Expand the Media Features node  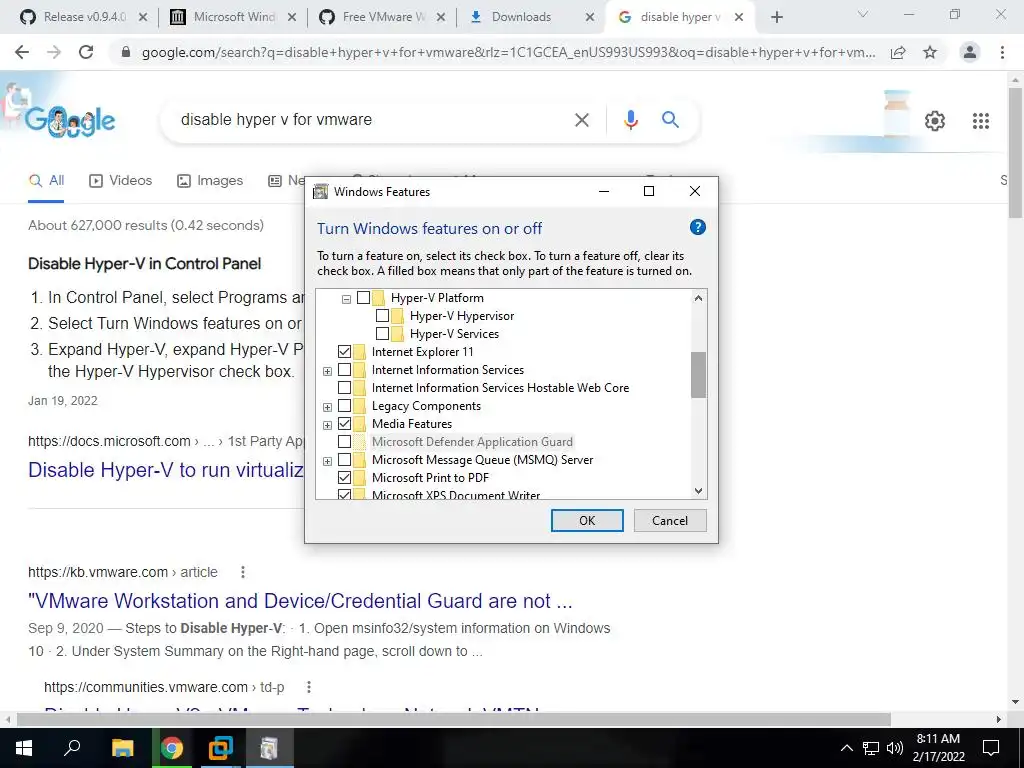click(327, 425)
